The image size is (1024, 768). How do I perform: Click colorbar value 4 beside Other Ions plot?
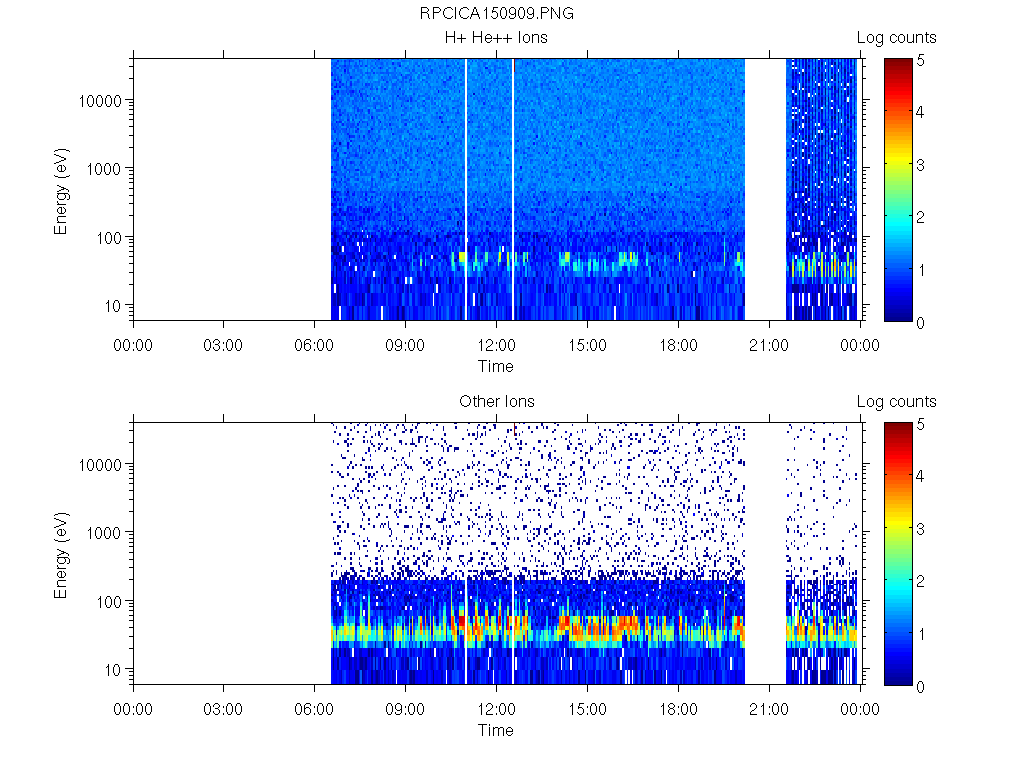coord(920,476)
